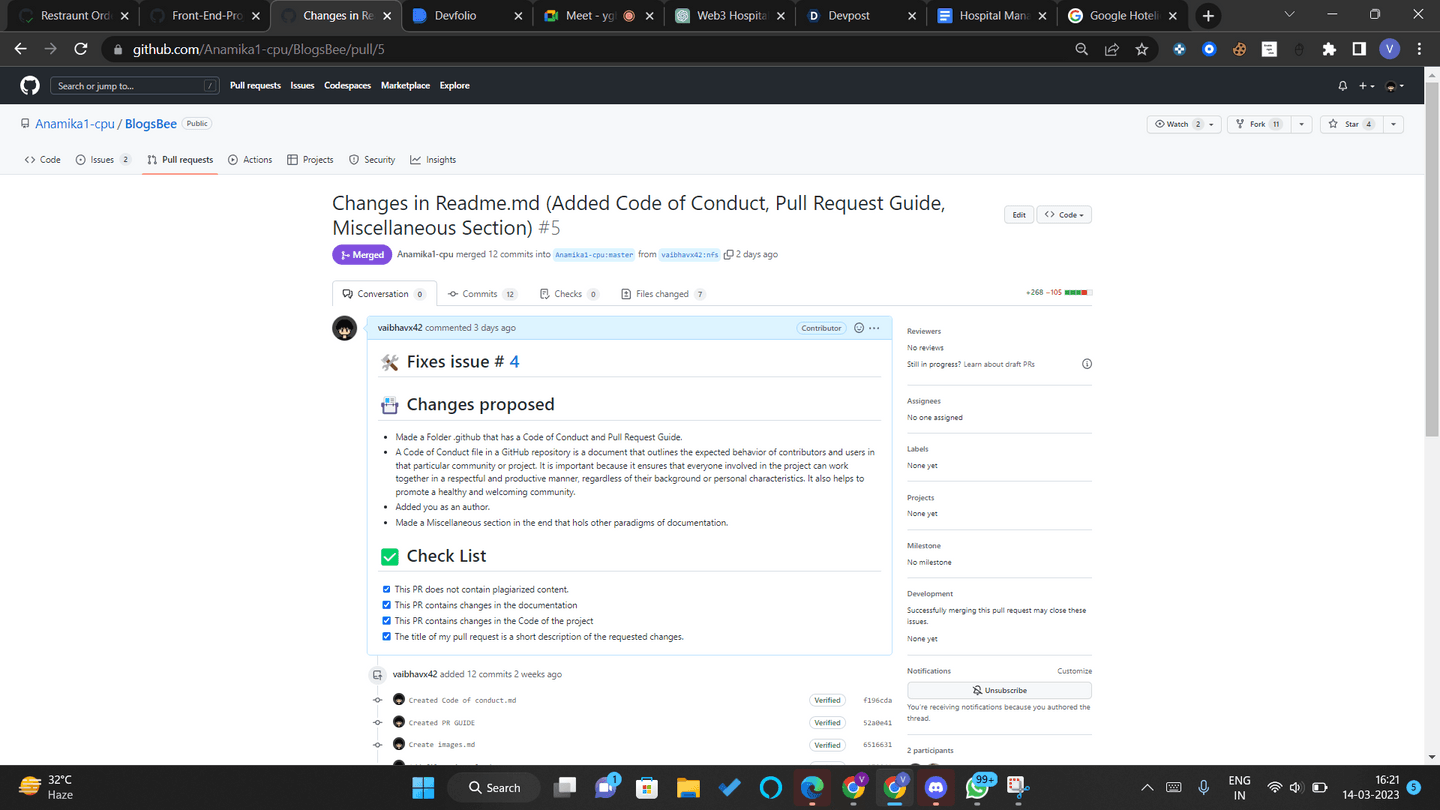The image size is (1440, 810).
Task: Toggle 'changes in the documentation' checkbox
Action: (x=387, y=605)
